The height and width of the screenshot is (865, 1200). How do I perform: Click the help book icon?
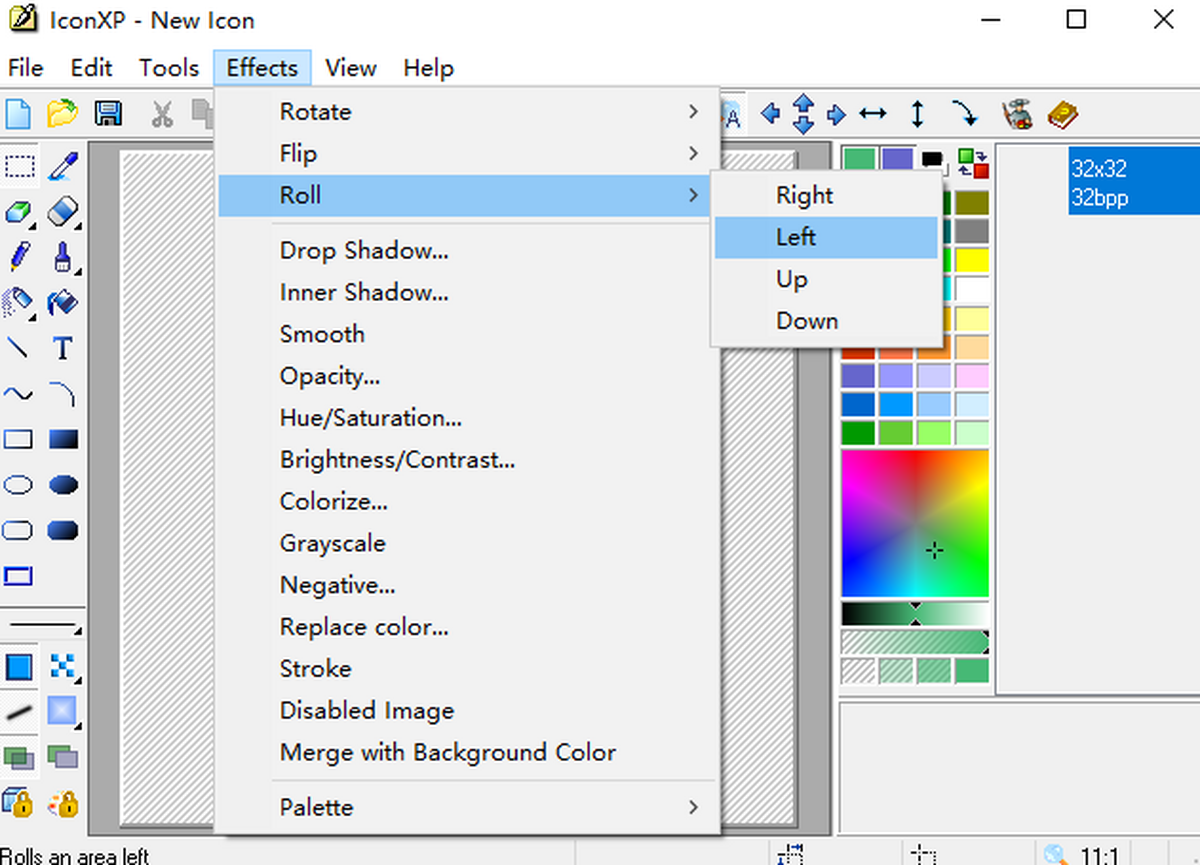1062,114
